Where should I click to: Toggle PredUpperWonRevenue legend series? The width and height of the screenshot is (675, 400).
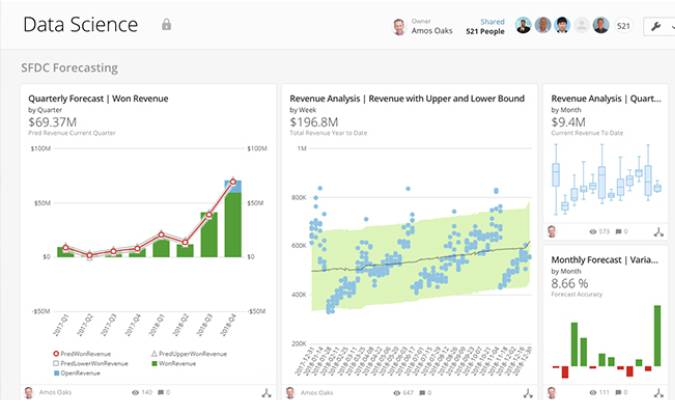[189, 354]
